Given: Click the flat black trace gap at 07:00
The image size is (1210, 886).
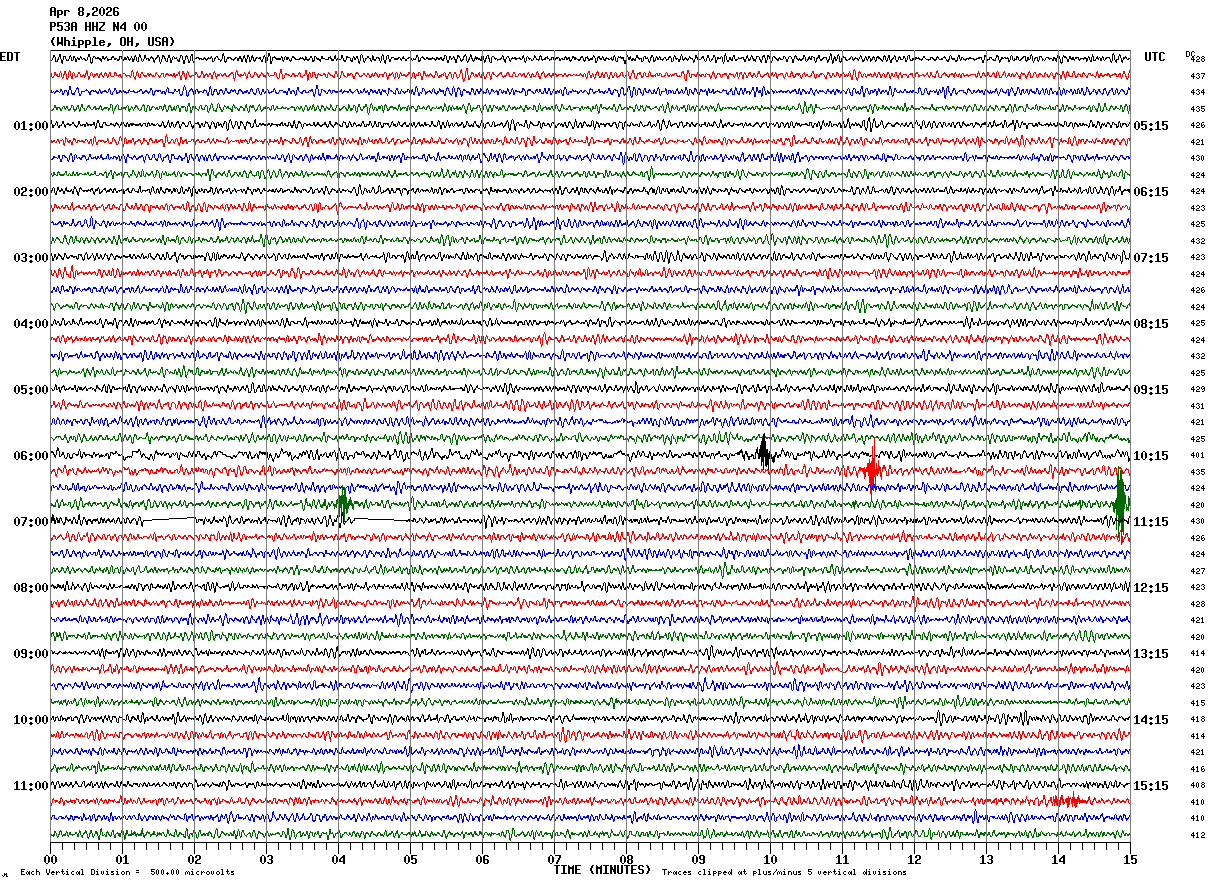Looking at the screenshot, I should pos(170,519).
